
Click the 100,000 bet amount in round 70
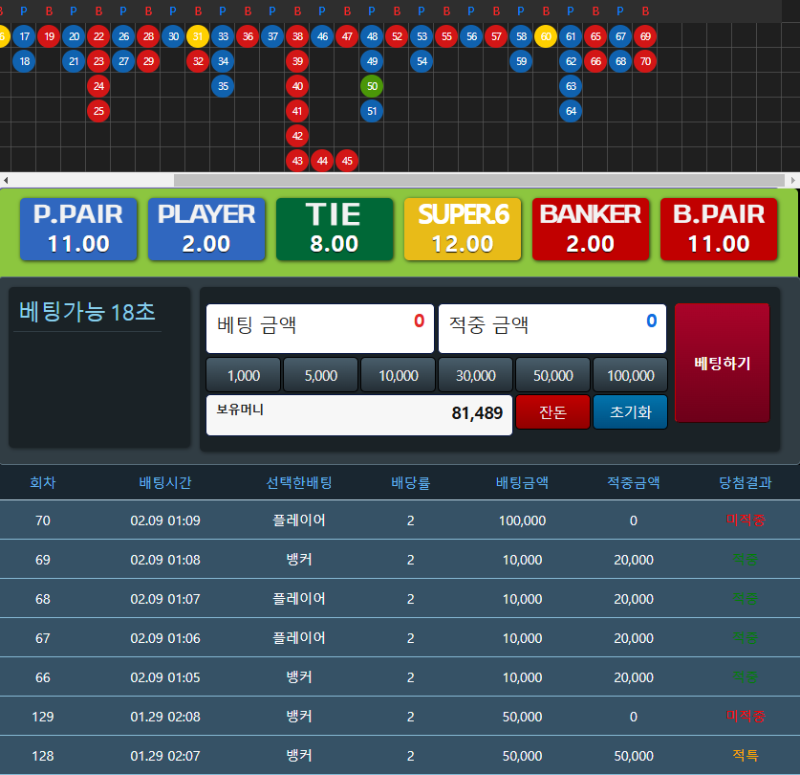522,520
